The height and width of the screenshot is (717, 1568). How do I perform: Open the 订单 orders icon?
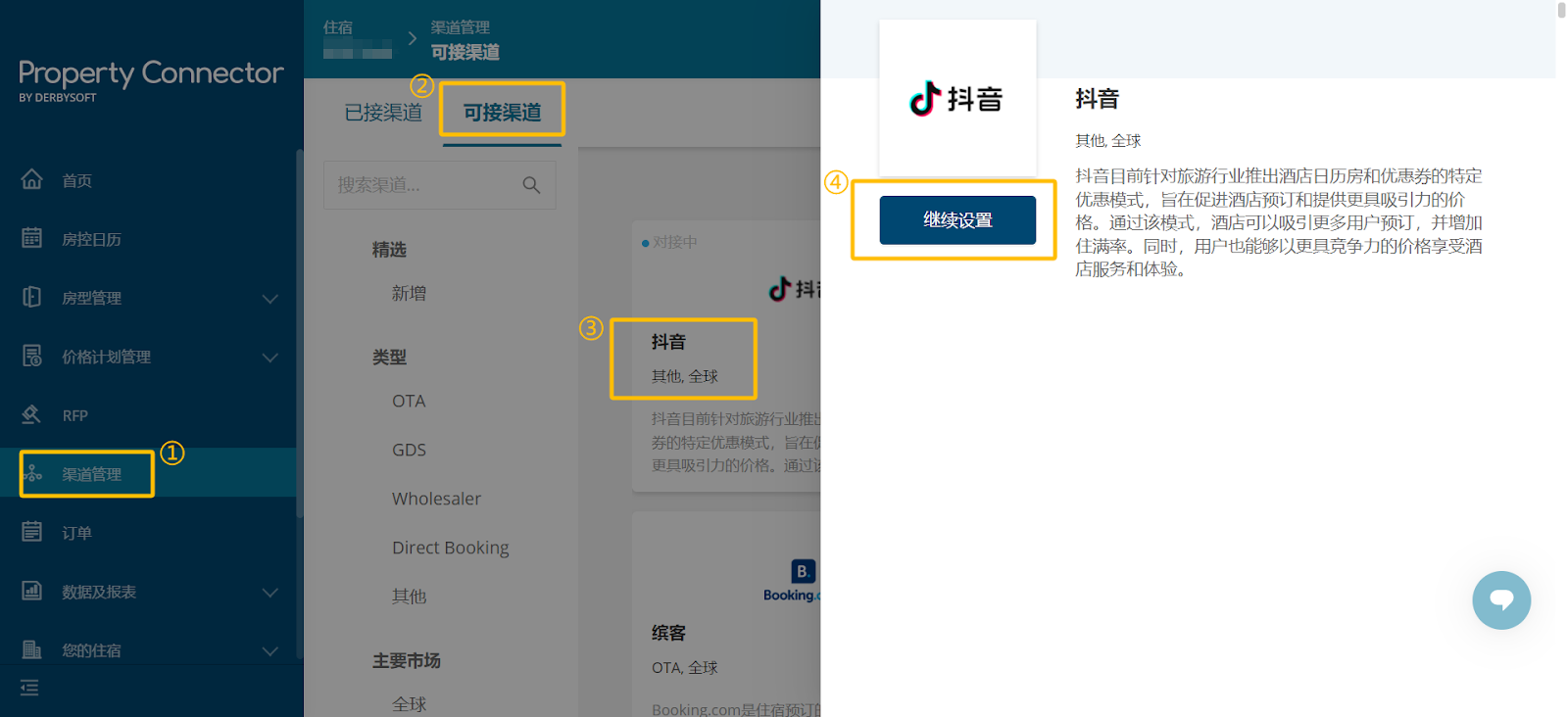click(x=32, y=532)
